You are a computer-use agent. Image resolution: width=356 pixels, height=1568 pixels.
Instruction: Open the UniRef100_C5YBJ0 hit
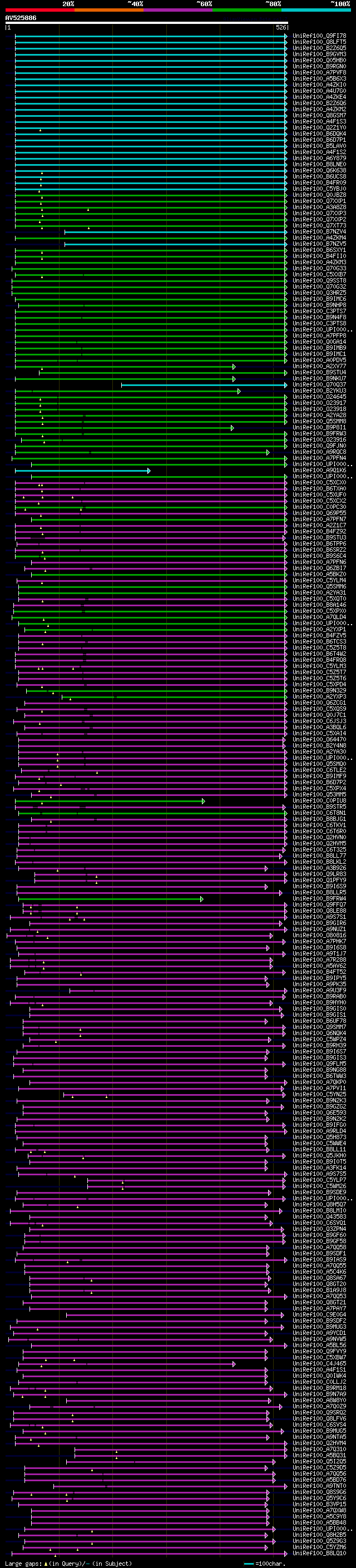319,189
